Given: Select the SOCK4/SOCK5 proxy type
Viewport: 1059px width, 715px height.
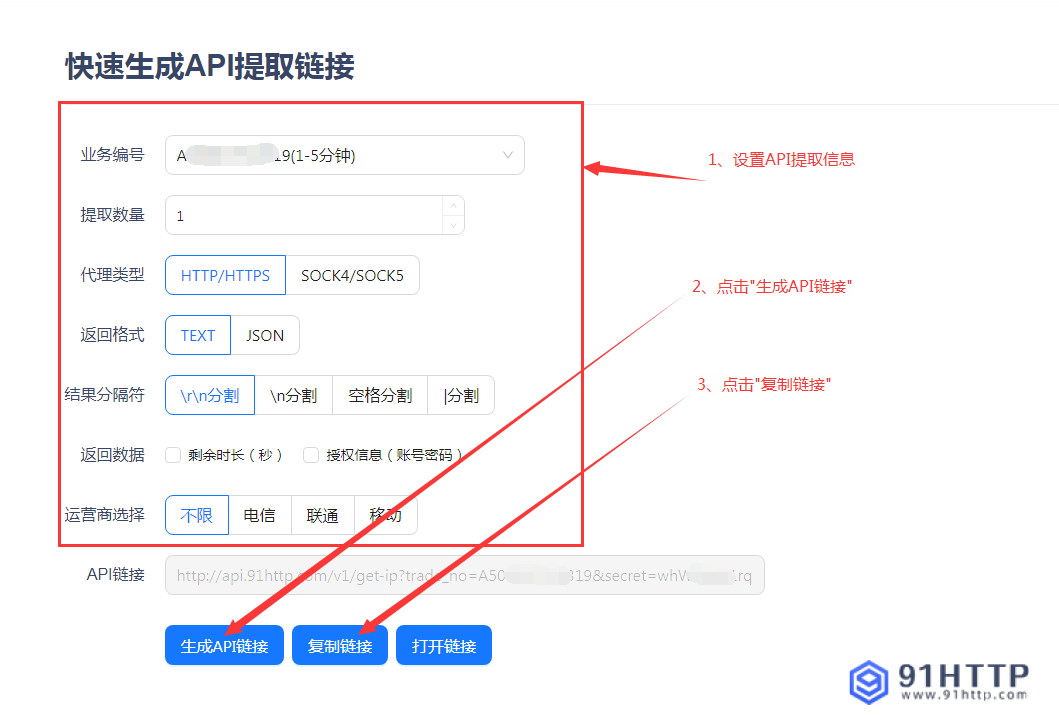Looking at the screenshot, I should pos(352,274).
